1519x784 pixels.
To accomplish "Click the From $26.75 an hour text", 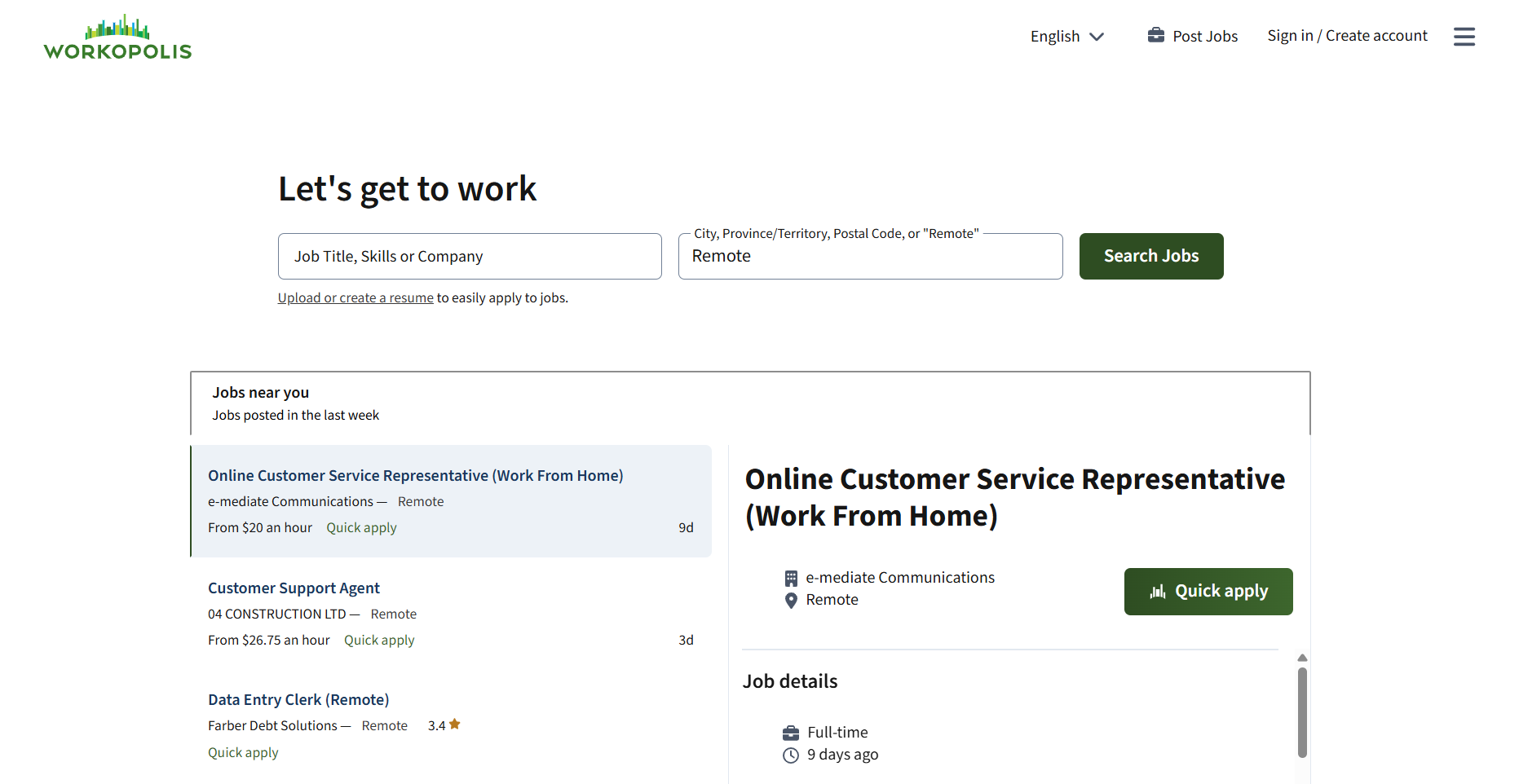I will (269, 641).
